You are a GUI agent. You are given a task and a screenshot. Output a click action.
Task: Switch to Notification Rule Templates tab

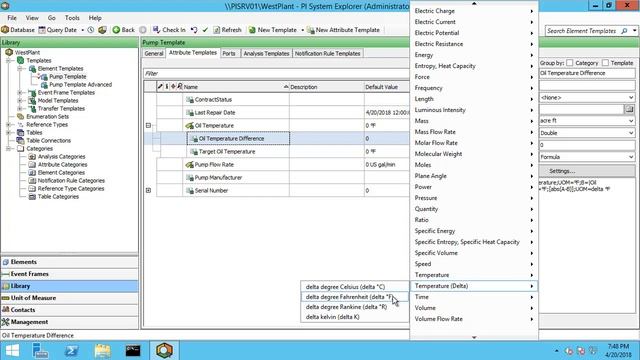click(x=327, y=53)
